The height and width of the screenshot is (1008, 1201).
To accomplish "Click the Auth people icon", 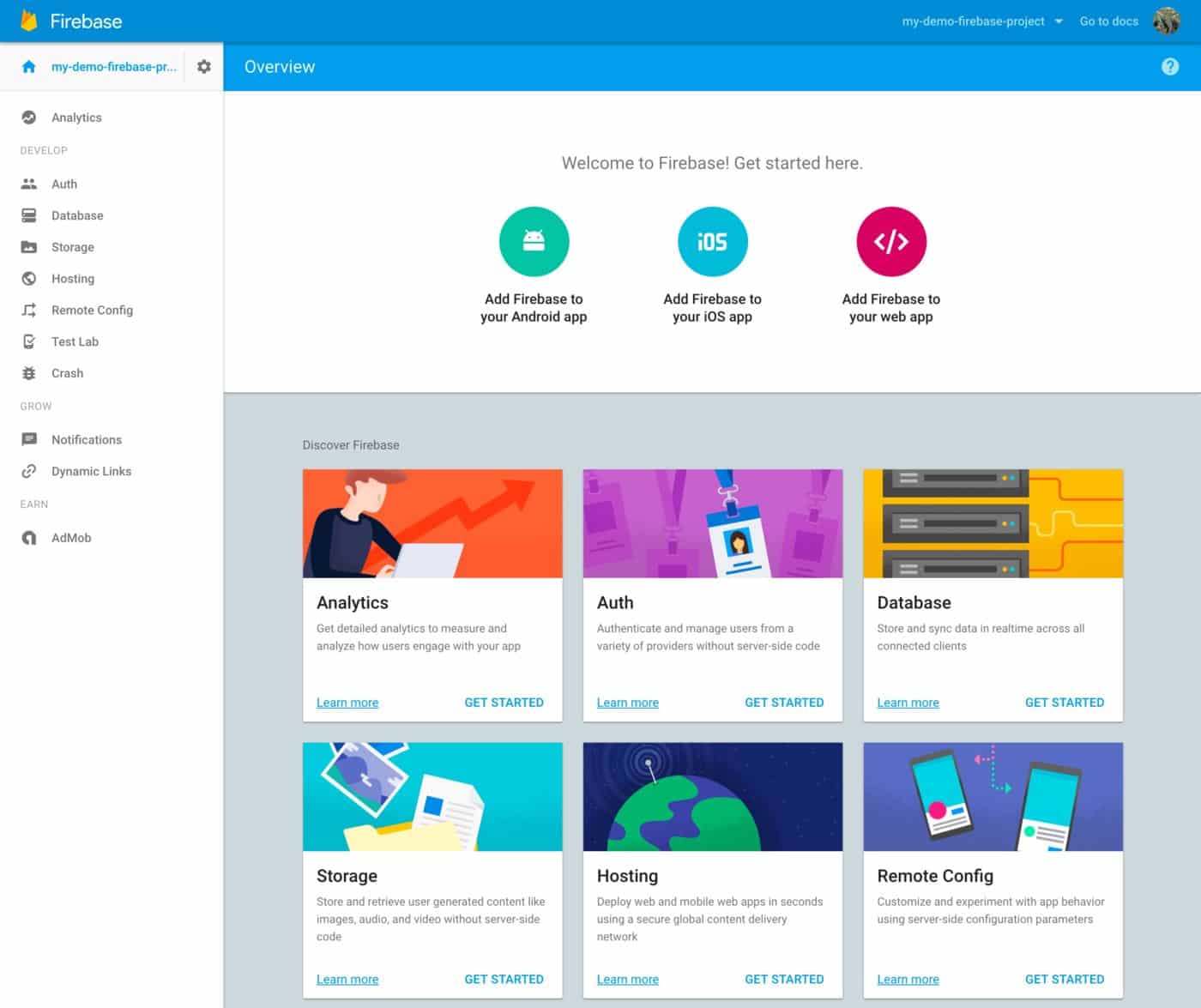I will click(29, 184).
